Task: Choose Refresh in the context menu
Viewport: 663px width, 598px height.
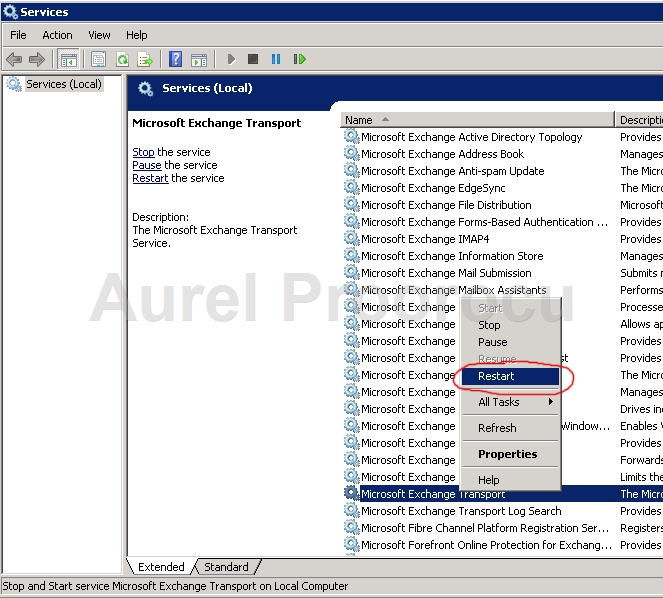Action: pos(510,428)
